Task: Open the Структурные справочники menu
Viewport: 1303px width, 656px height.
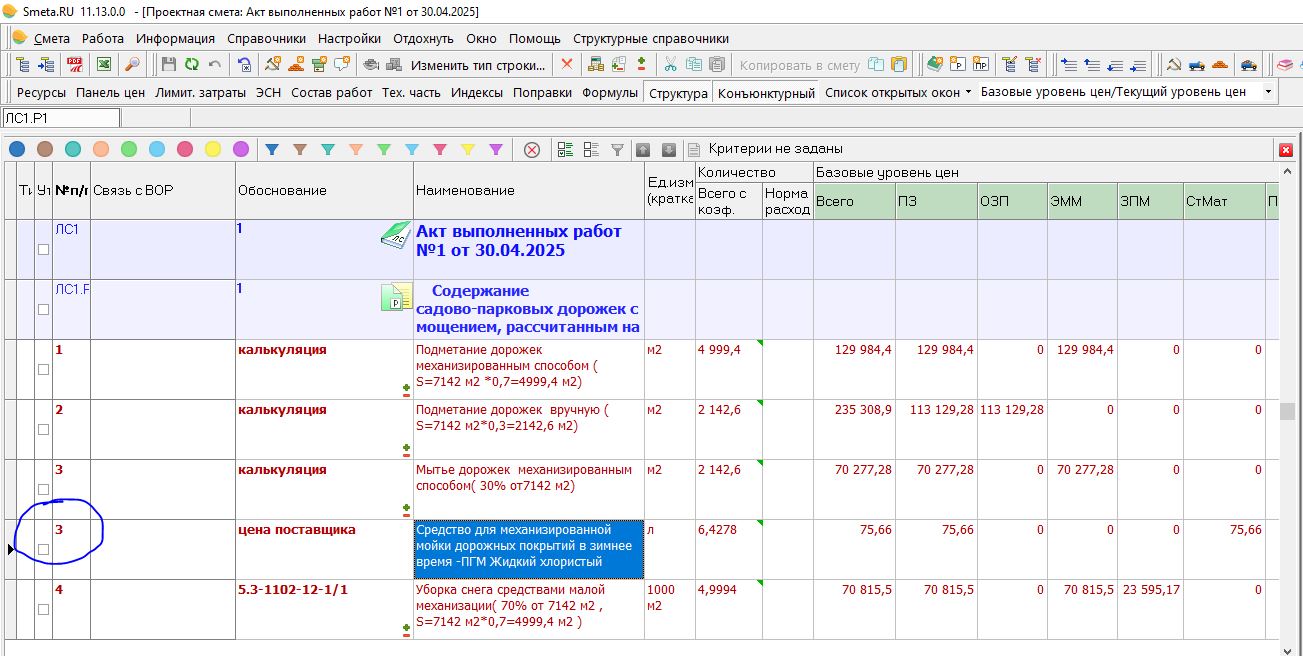Action: 651,38
